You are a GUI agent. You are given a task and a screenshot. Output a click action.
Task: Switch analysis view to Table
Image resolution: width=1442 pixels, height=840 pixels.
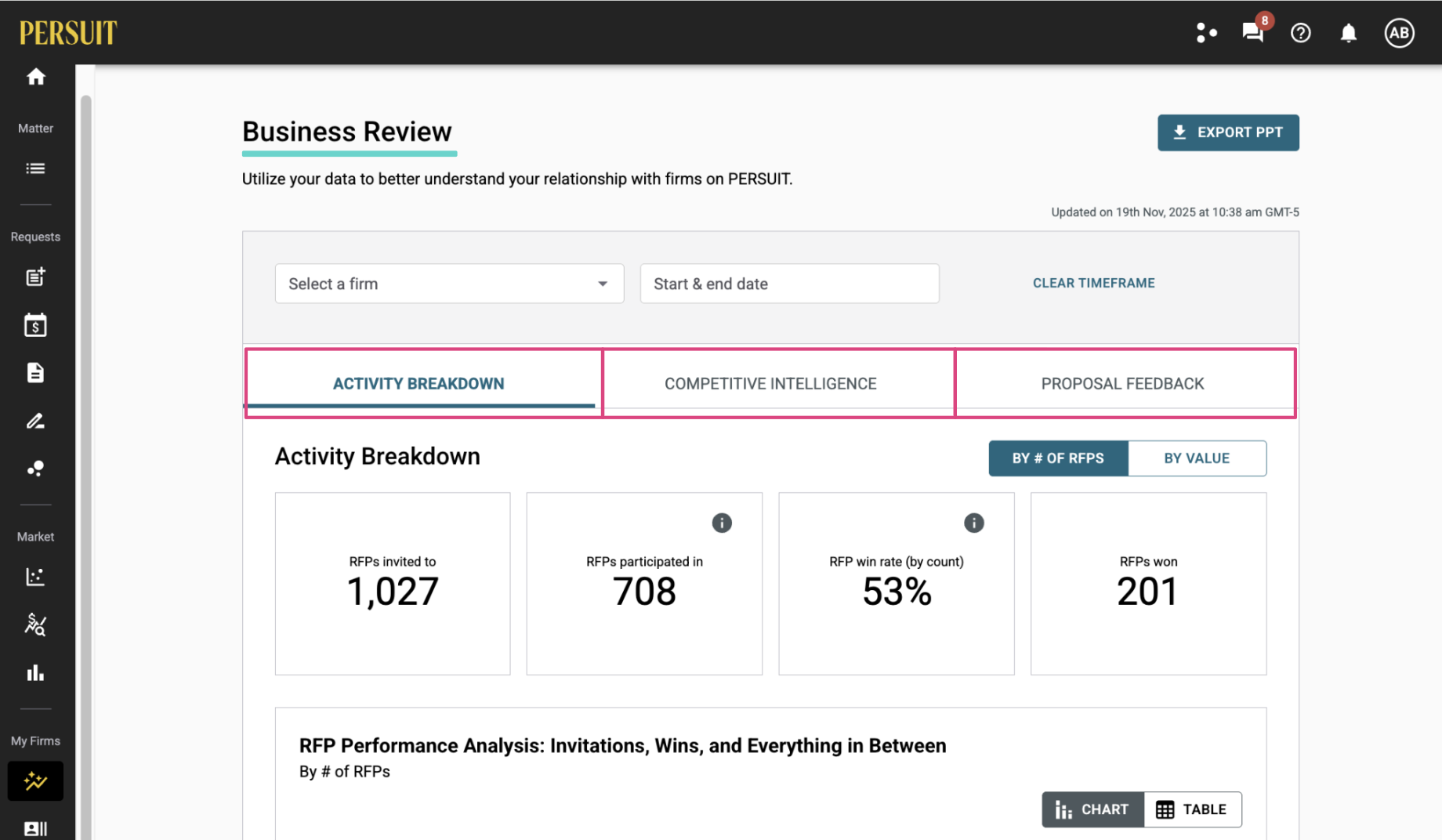1192,809
